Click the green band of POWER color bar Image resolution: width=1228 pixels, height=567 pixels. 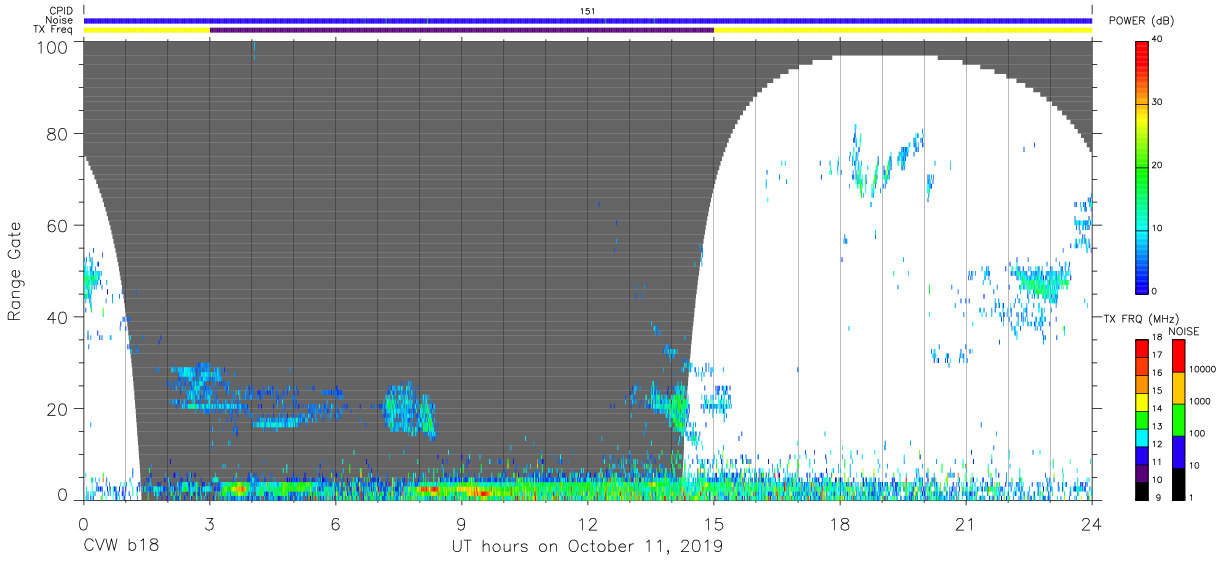click(x=1142, y=170)
